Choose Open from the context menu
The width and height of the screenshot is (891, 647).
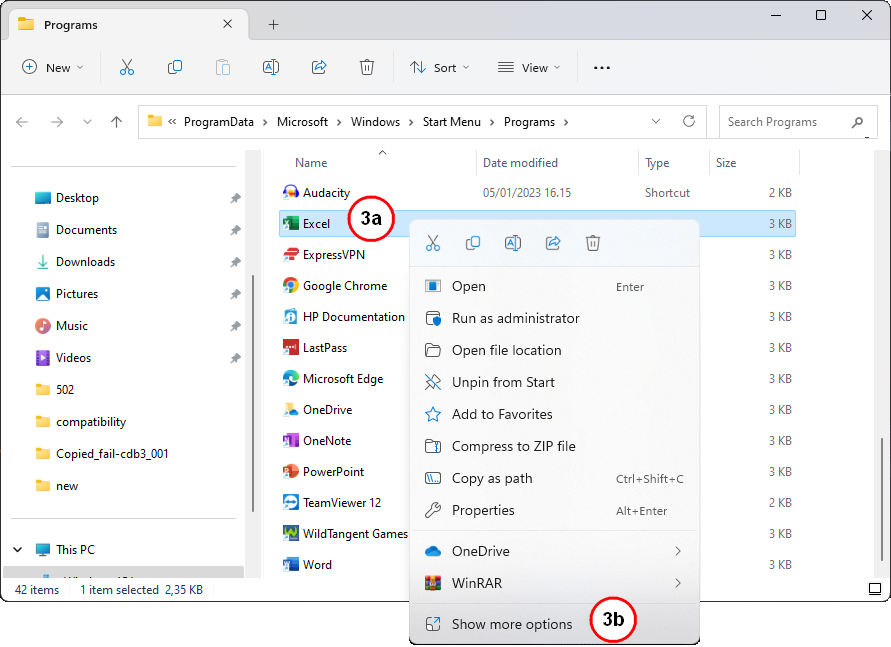tap(554, 286)
